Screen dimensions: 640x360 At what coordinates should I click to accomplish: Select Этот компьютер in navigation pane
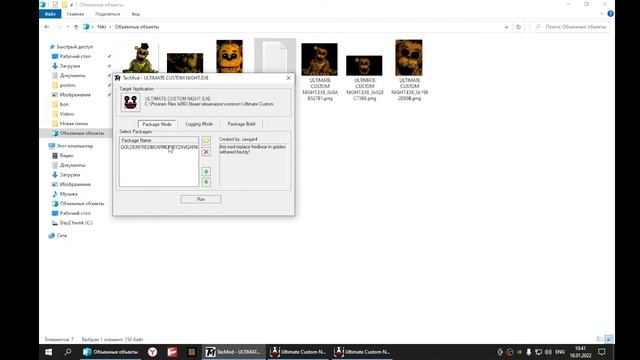[x=75, y=146]
